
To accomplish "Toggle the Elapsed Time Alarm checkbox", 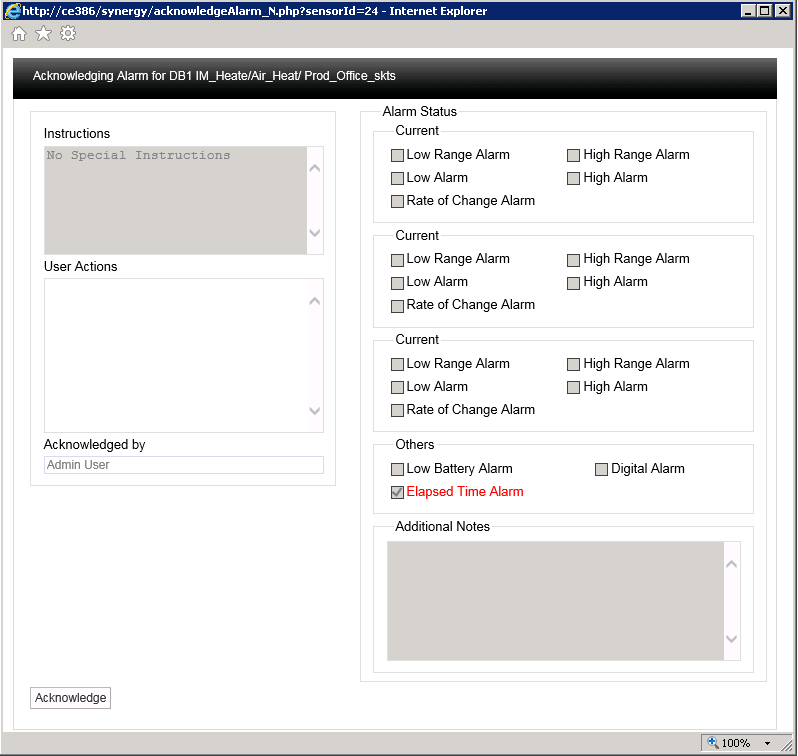I will point(397,492).
